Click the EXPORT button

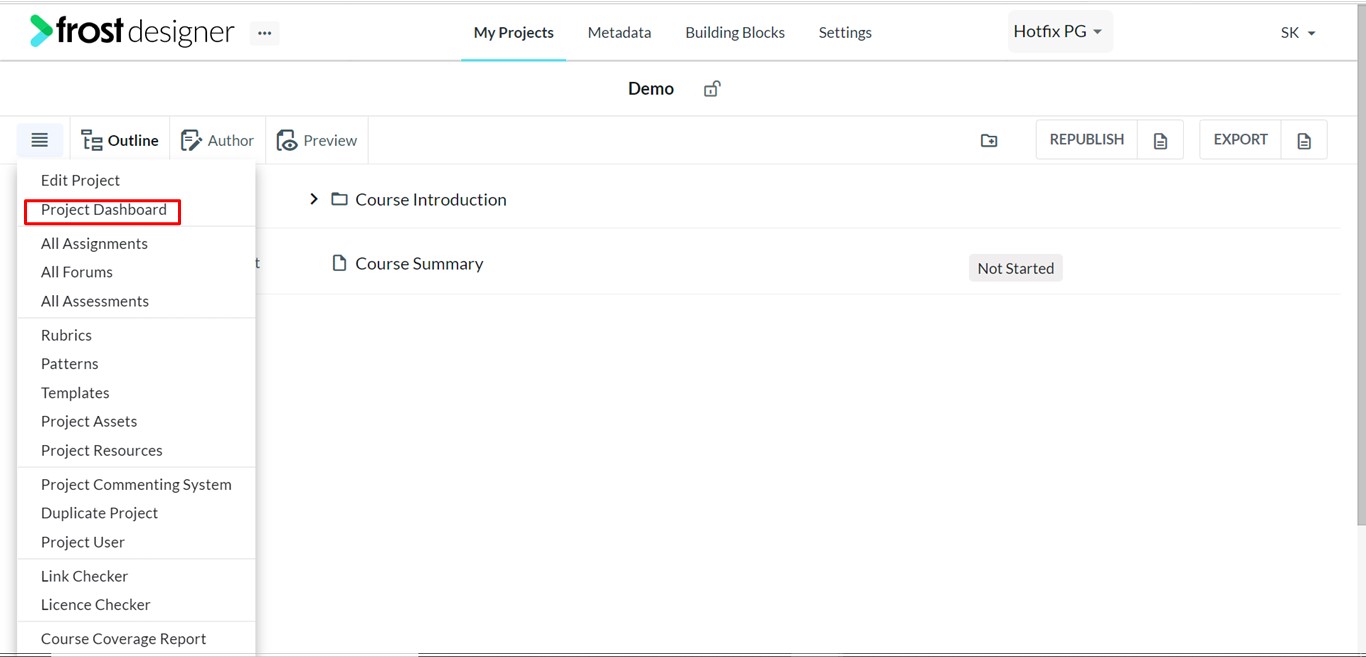pos(1241,140)
